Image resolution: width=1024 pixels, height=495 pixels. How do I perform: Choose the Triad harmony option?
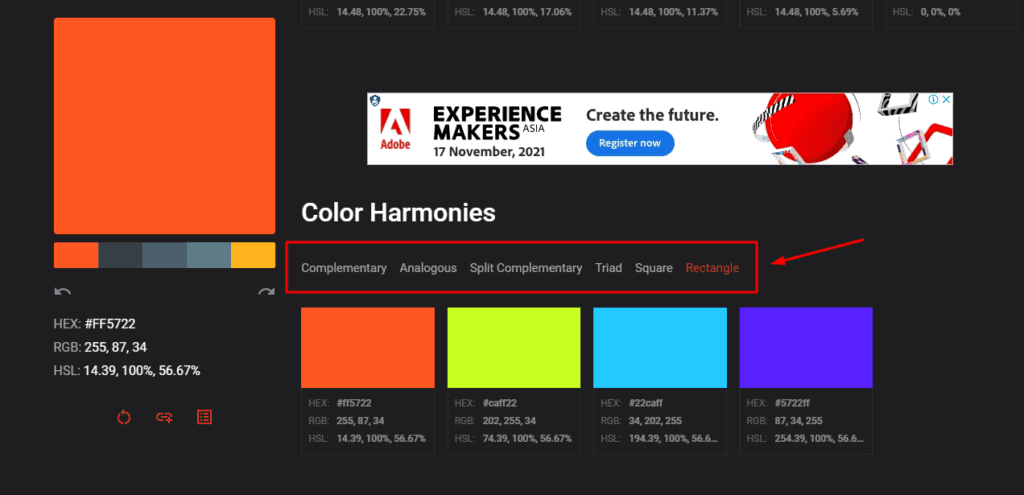tap(608, 268)
